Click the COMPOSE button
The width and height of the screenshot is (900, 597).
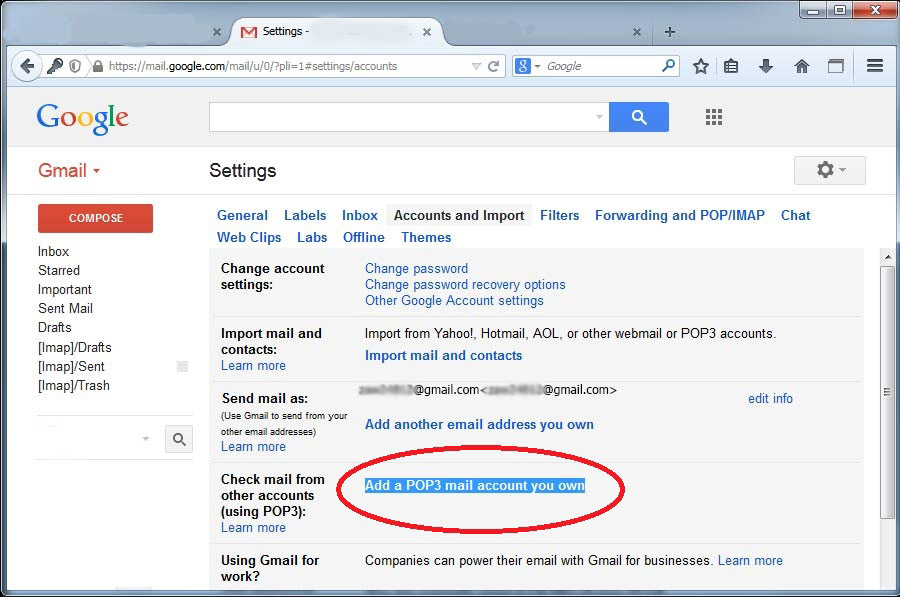(95, 218)
